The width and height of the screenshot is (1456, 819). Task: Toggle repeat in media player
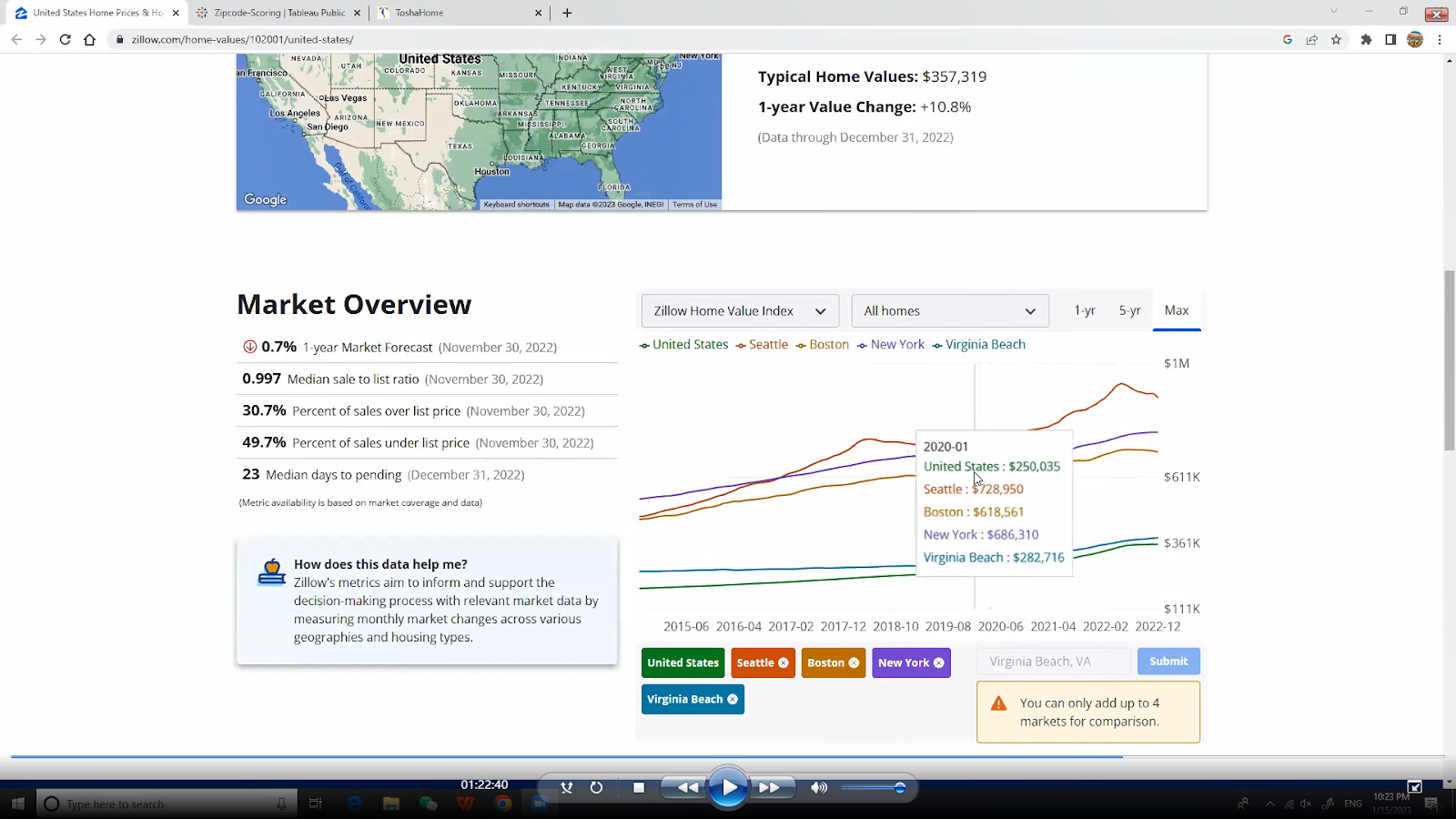[x=596, y=787]
